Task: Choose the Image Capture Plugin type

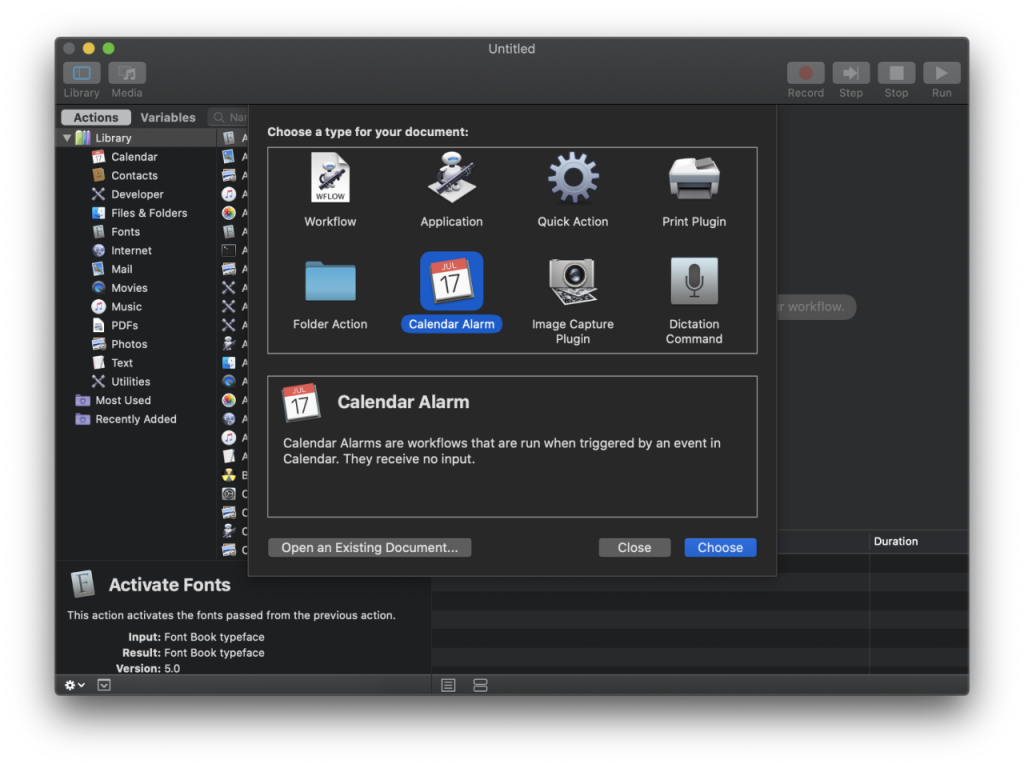Action: click(x=573, y=300)
